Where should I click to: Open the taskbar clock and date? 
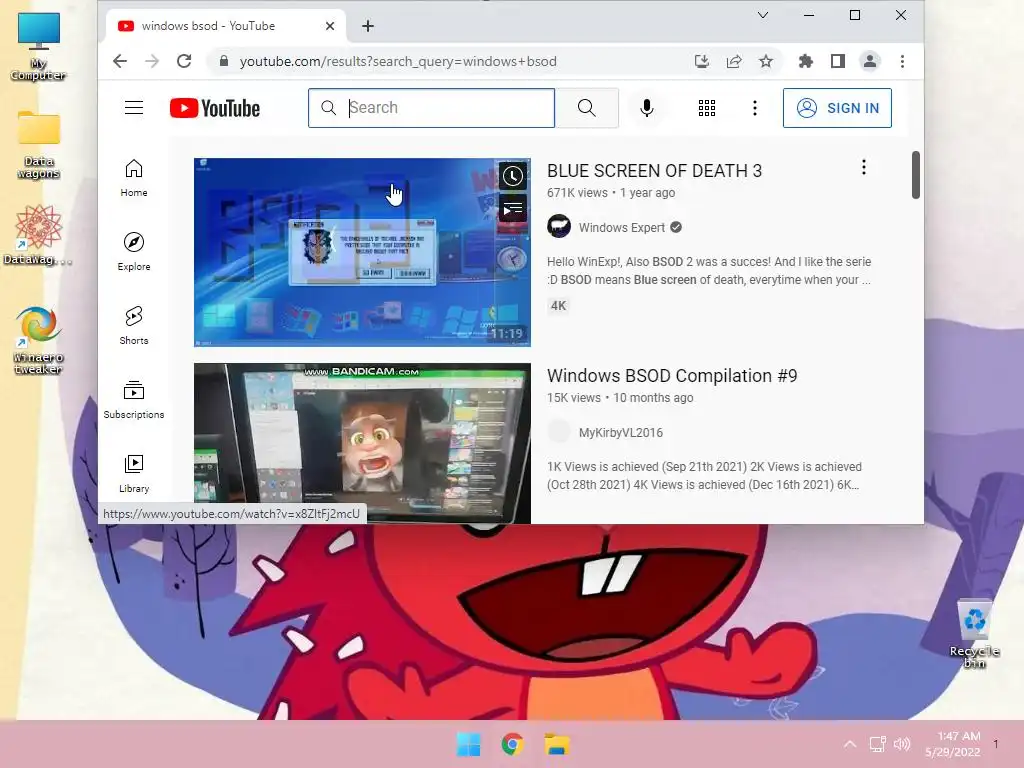pyautogui.click(x=953, y=744)
